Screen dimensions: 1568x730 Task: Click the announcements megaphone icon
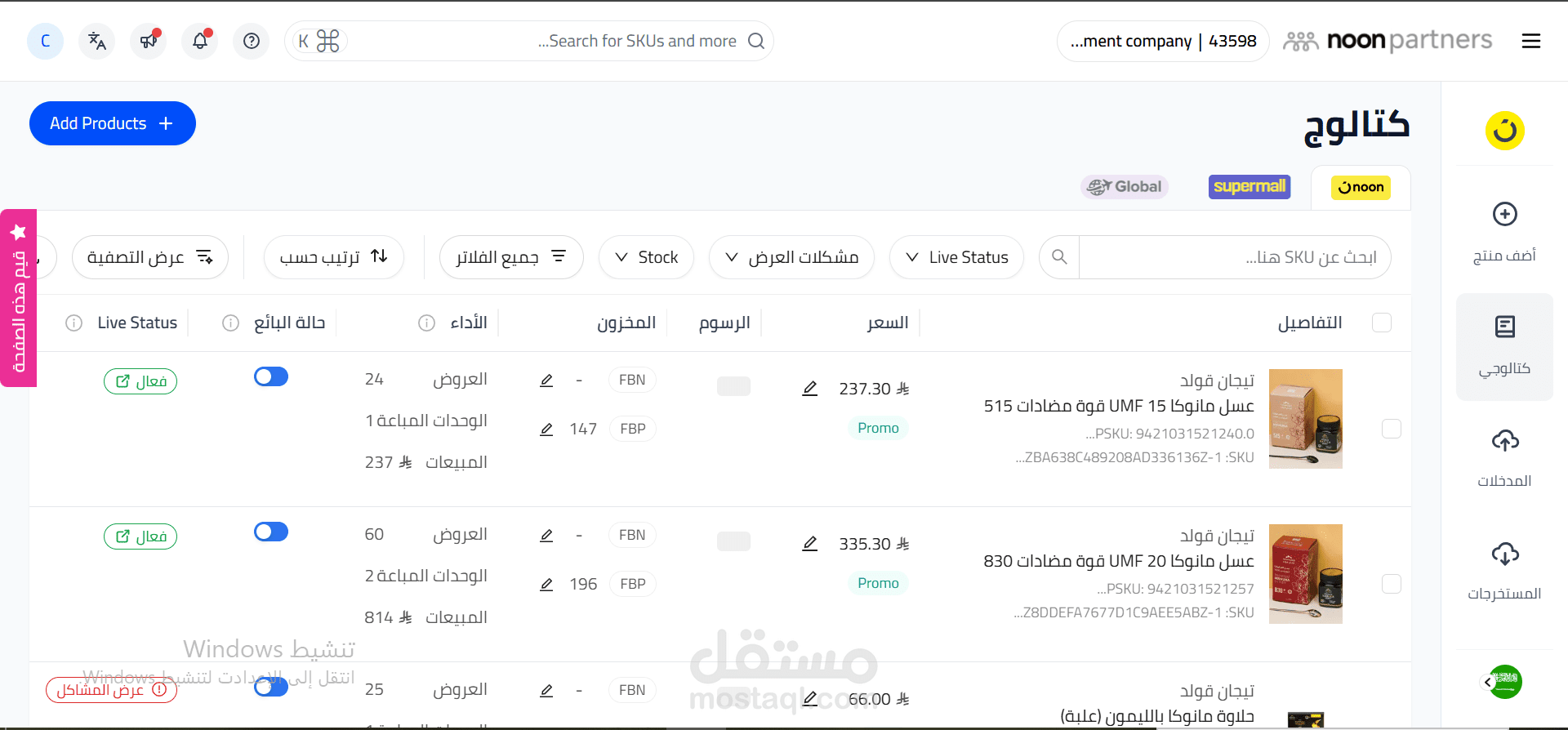coord(148,41)
